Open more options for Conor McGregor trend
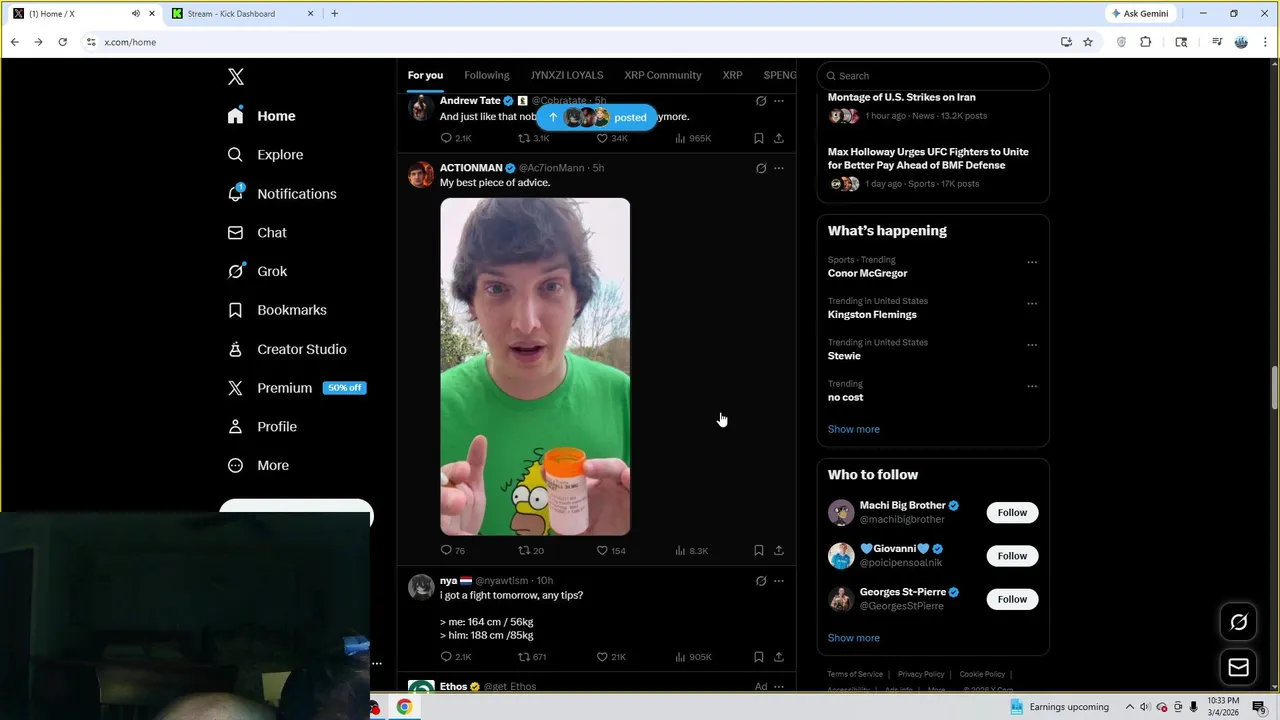Screen dimensions: 1280x720 pyautogui.click(x=1032, y=263)
